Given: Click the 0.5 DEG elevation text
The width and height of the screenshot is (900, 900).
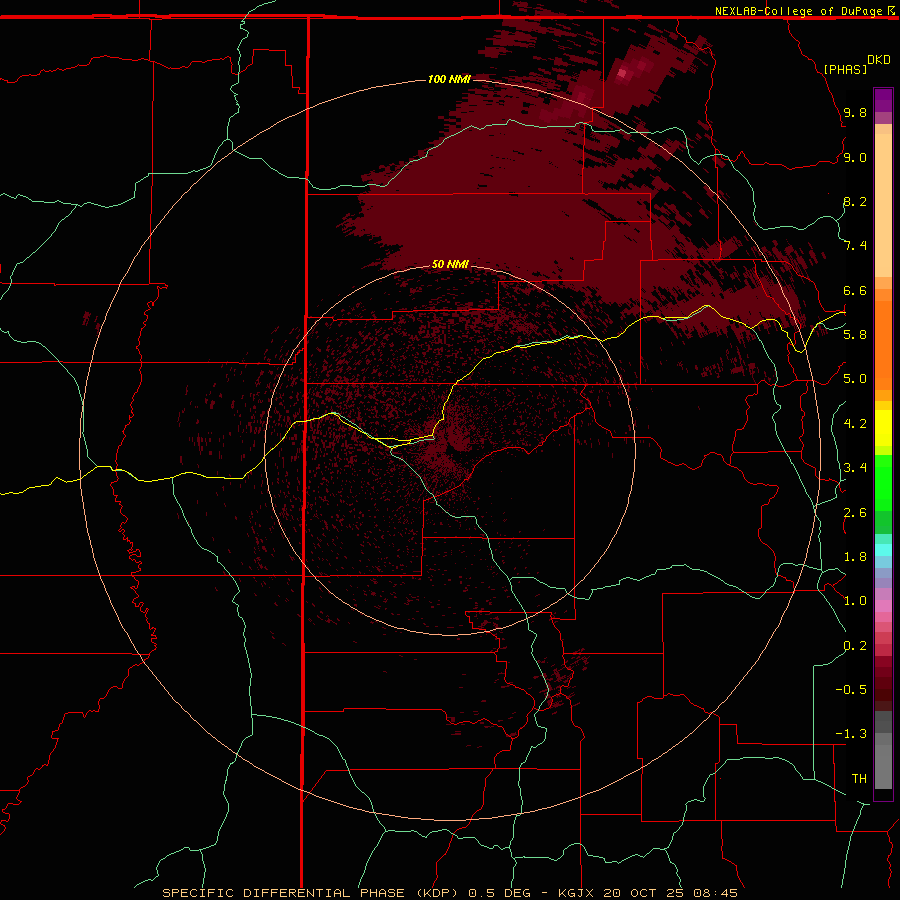Looking at the screenshot, I should coord(499,893).
